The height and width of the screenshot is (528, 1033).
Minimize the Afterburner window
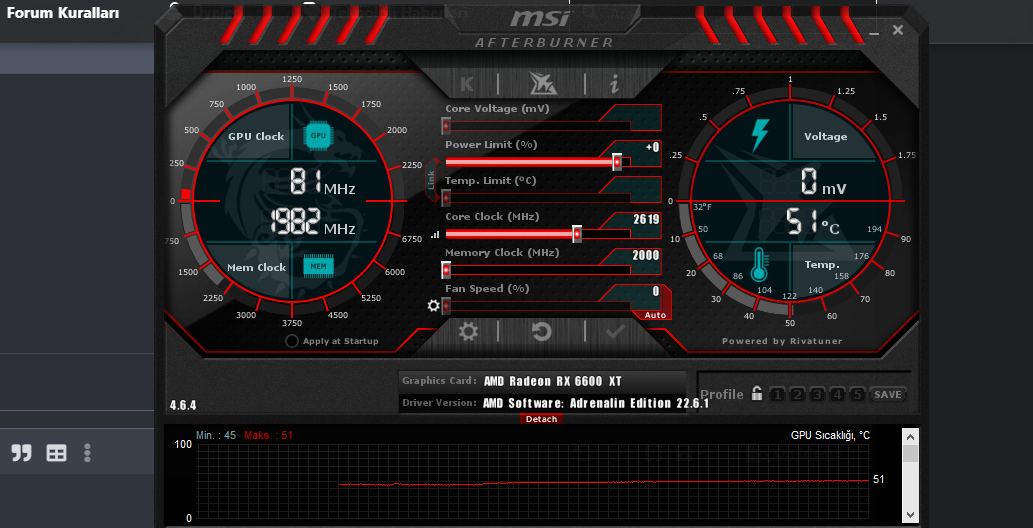[x=874, y=32]
